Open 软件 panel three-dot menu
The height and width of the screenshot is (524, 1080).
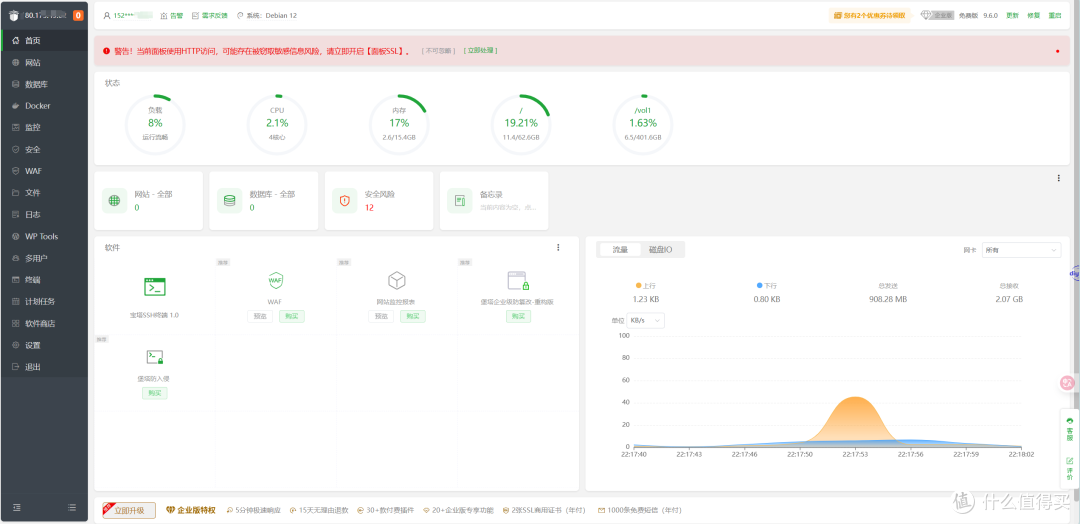coord(558,247)
